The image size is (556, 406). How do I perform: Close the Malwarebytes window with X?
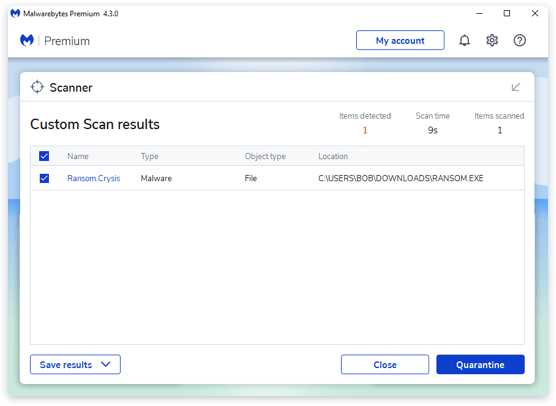535,13
